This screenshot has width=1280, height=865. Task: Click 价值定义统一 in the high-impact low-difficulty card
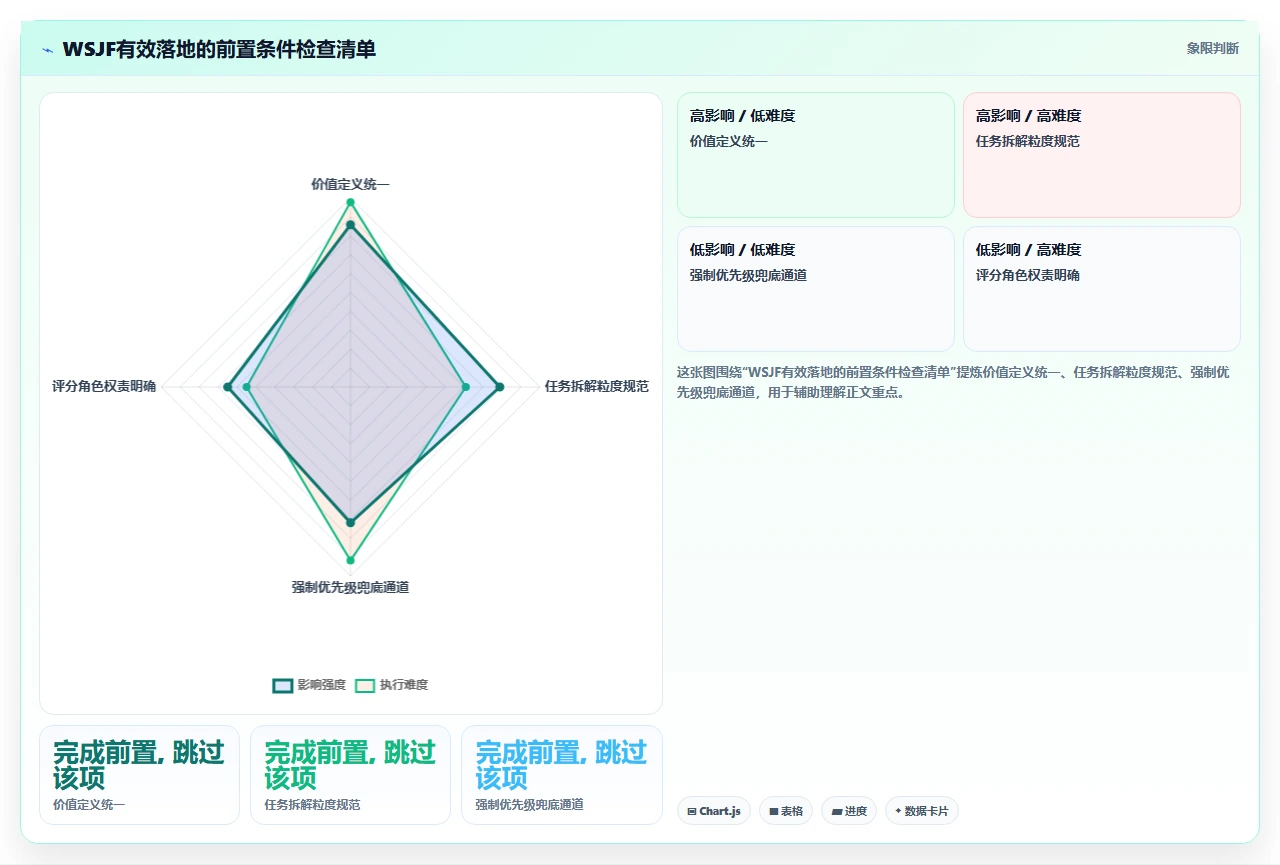click(x=729, y=141)
